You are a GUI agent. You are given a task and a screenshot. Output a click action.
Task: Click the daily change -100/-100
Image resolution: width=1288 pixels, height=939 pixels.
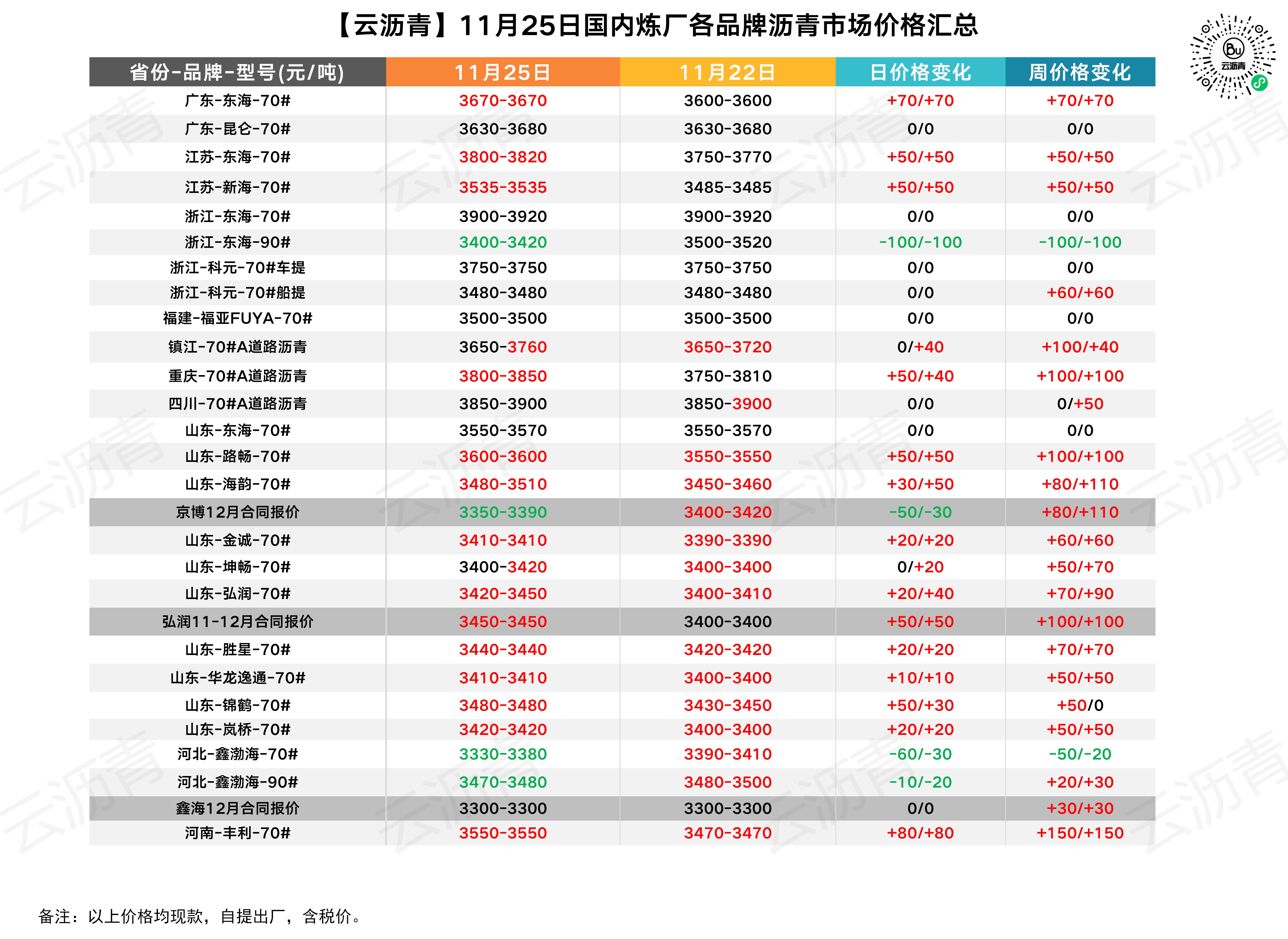[920, 242]
